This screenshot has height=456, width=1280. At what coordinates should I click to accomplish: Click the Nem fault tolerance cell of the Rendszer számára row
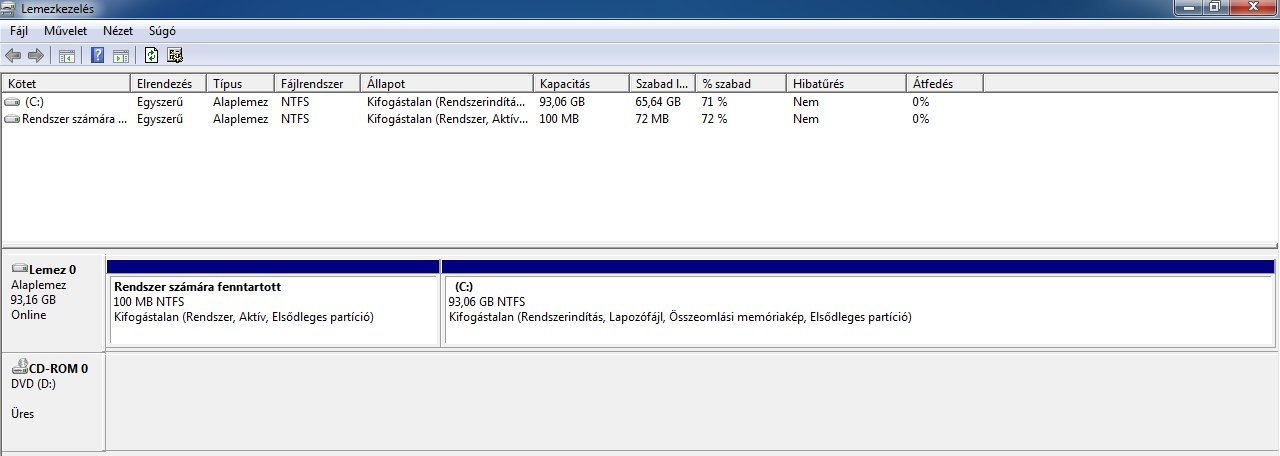[806, 119]
